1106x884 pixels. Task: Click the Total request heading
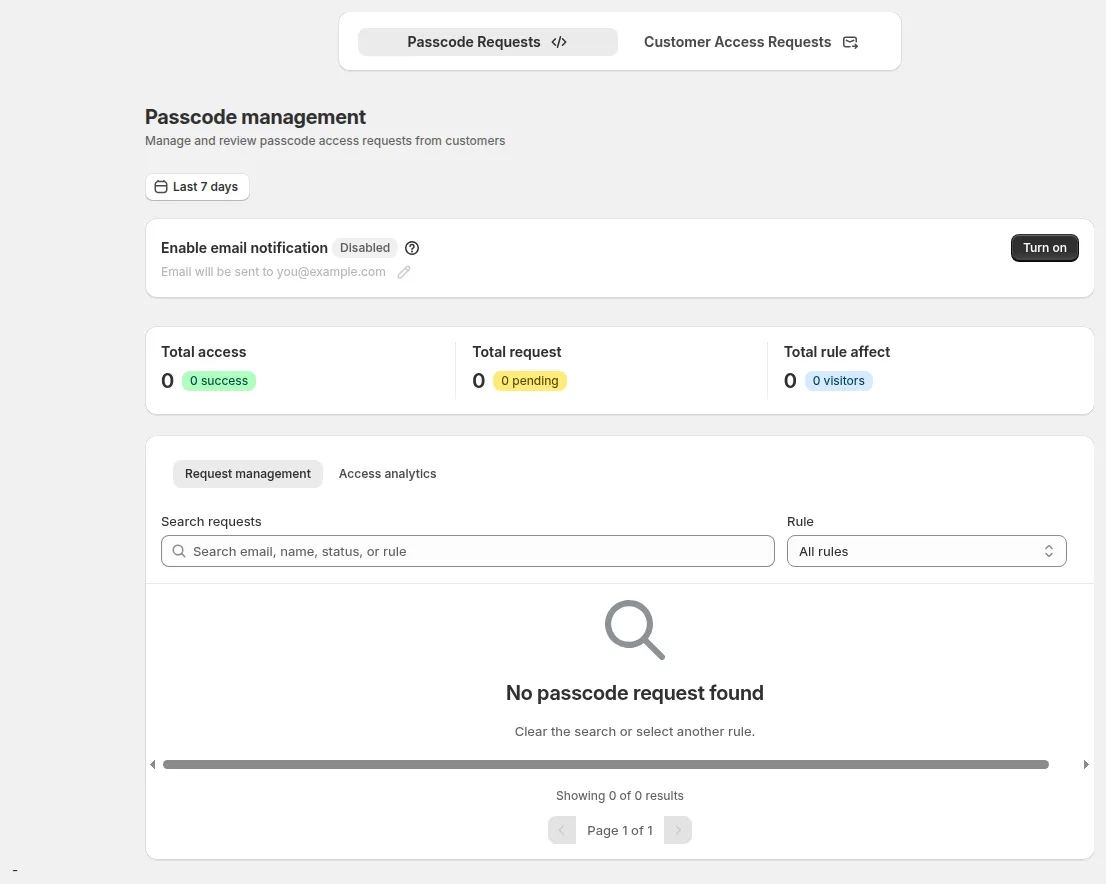coord(517,352)
